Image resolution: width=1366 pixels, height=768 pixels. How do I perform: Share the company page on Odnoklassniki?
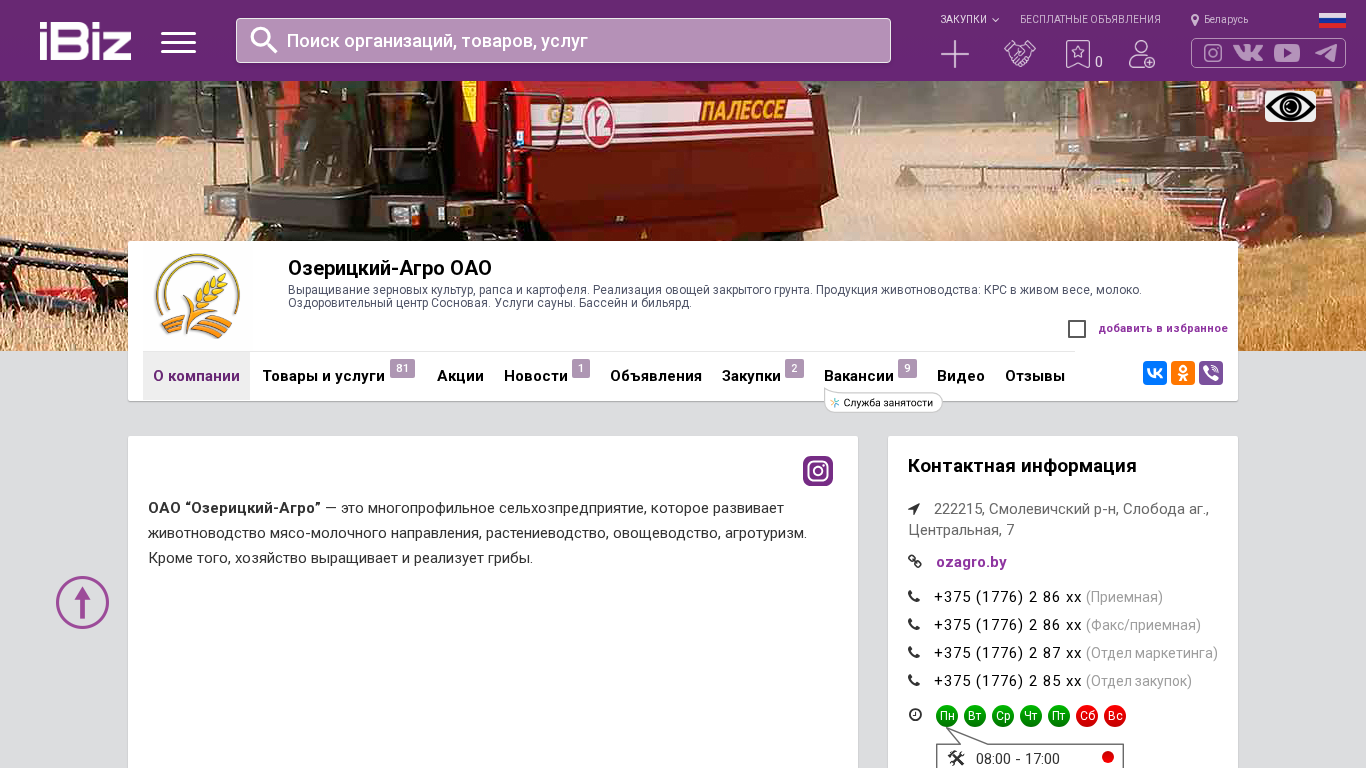coord(1183,373)
